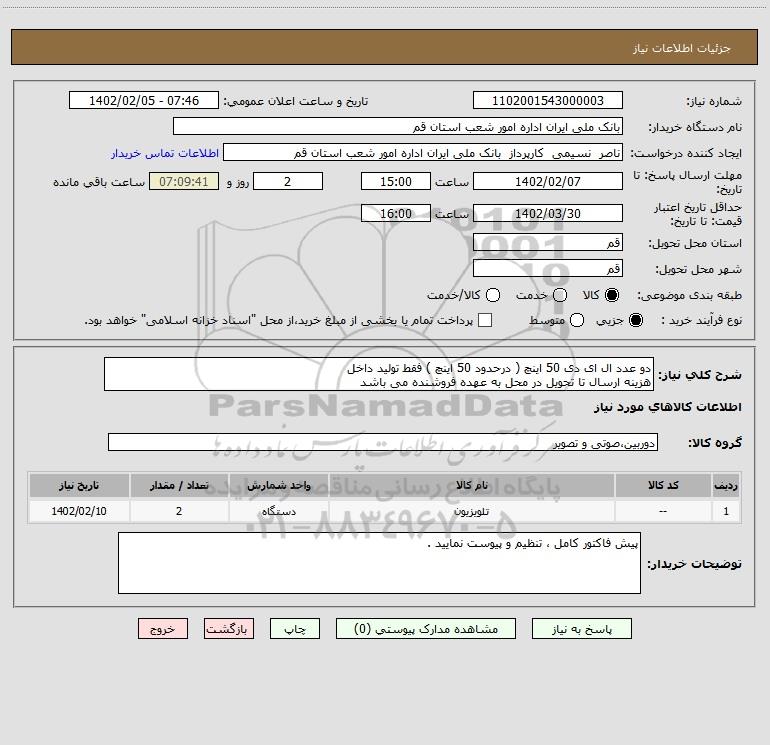770x745 pixels.
Task: Click the request creator field ناصر نسیمی
Action: (423, 152)
